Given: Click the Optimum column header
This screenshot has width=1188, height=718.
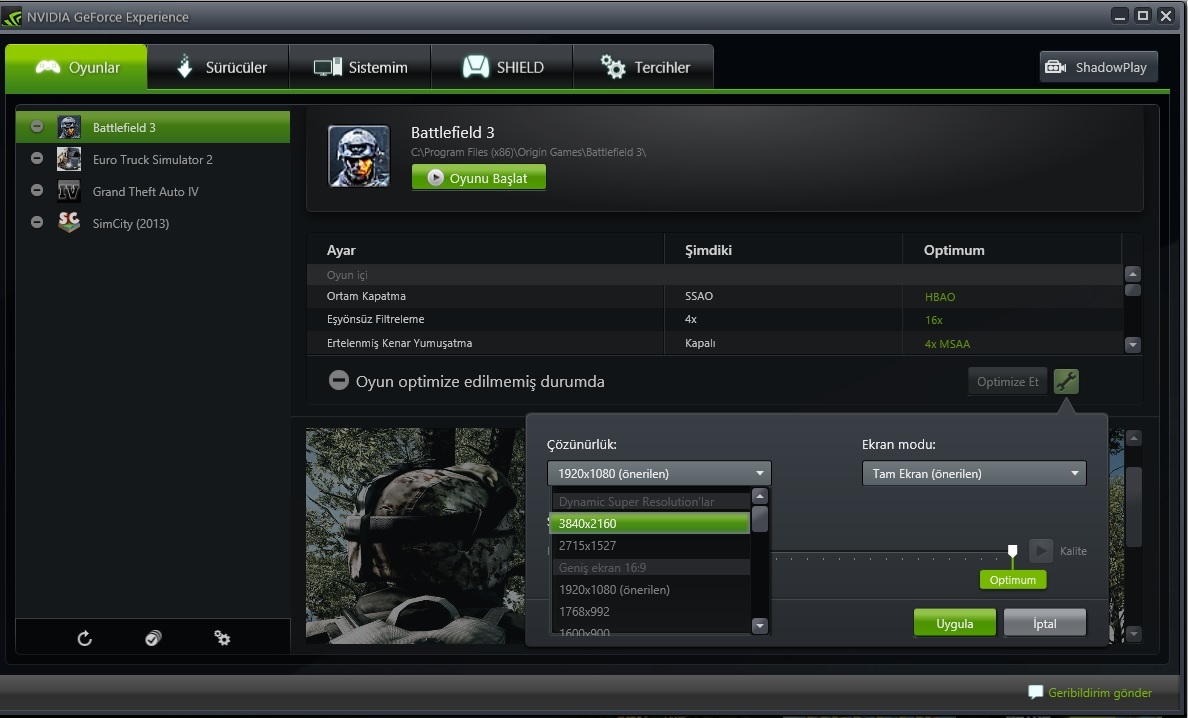Looking at the screenshot, I should pyautogui.click(x=954, y=250).
